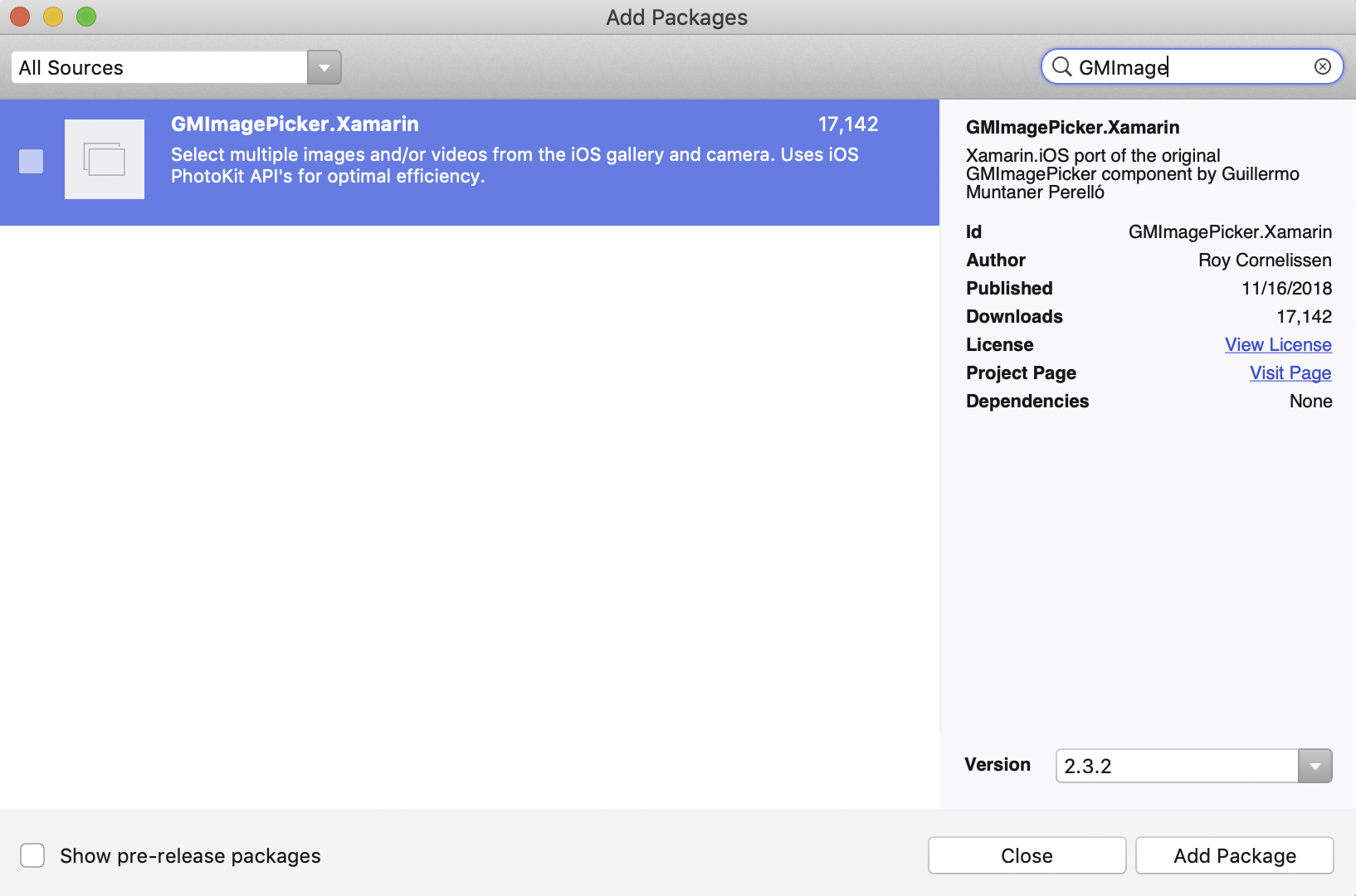Click the green zoom window button
The width and height of the screenshot is (1356, 896).
(86, 17)
